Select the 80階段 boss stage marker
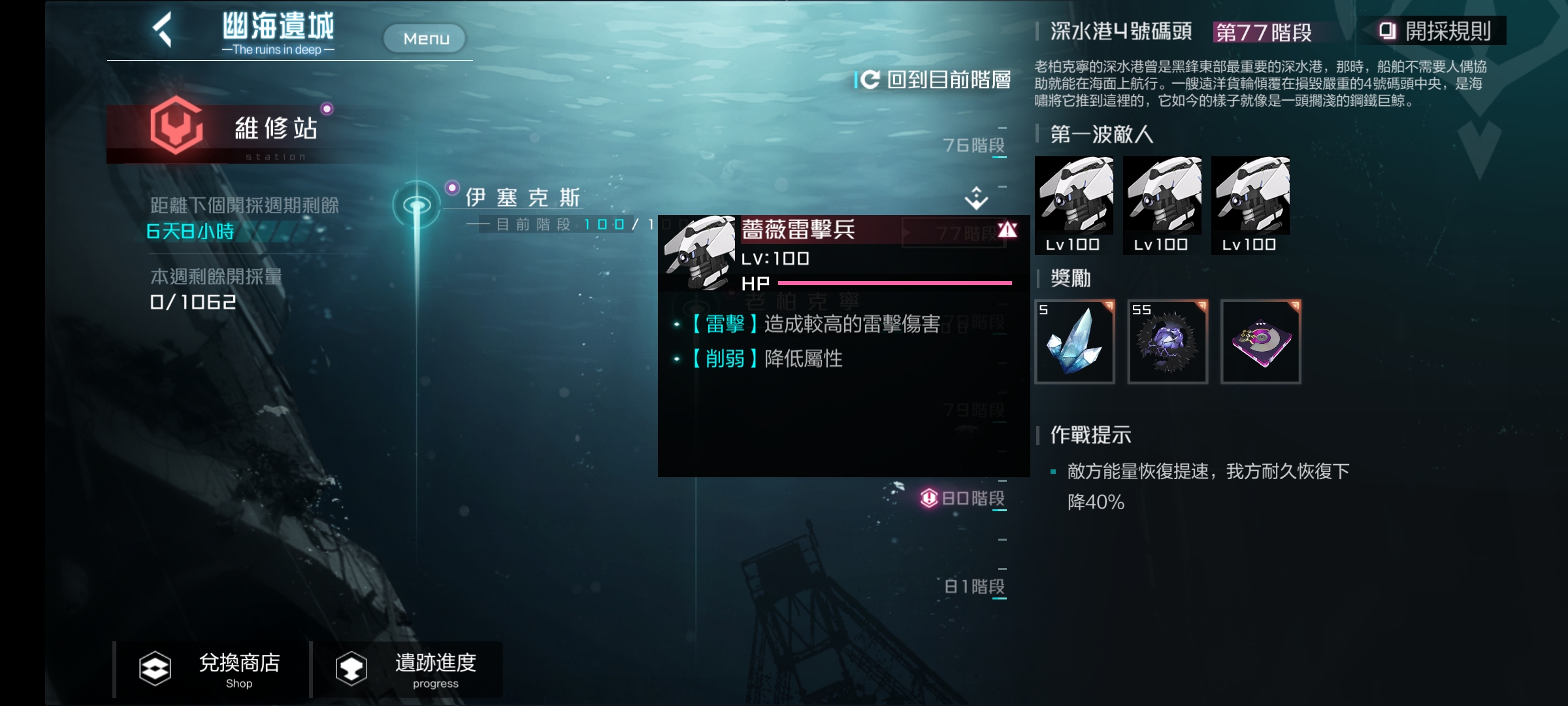1568x706 pixels. 963,498
